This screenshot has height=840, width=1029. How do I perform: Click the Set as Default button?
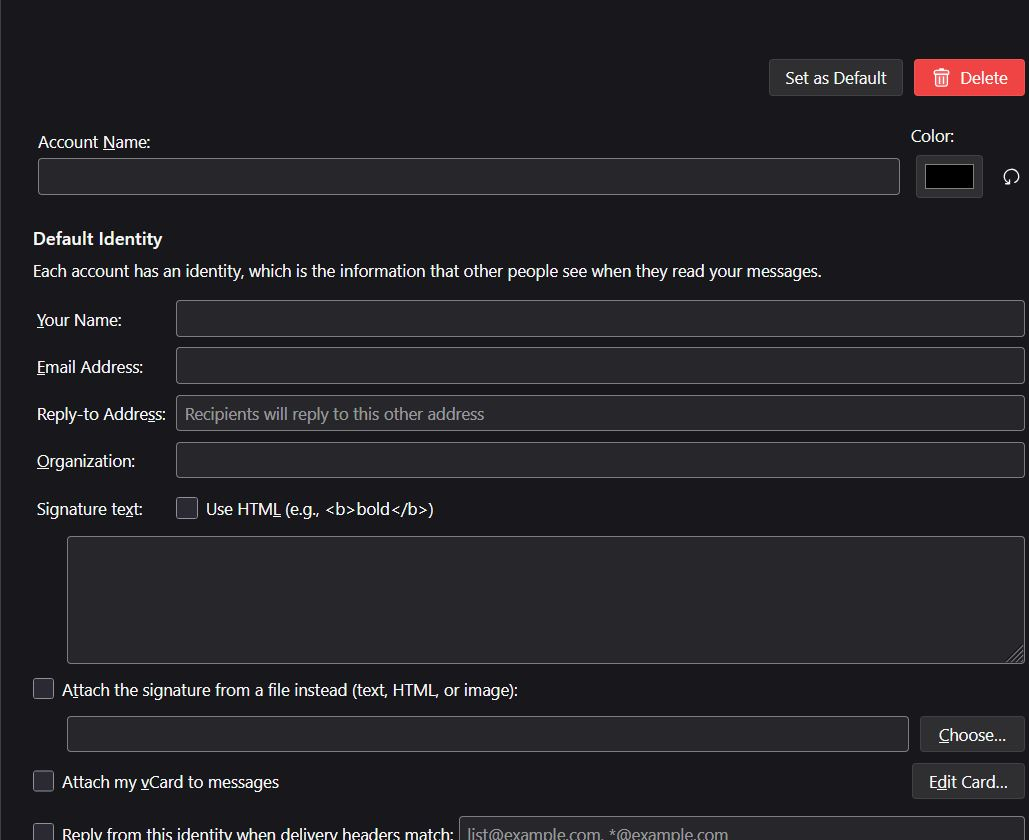click(835, 78)
